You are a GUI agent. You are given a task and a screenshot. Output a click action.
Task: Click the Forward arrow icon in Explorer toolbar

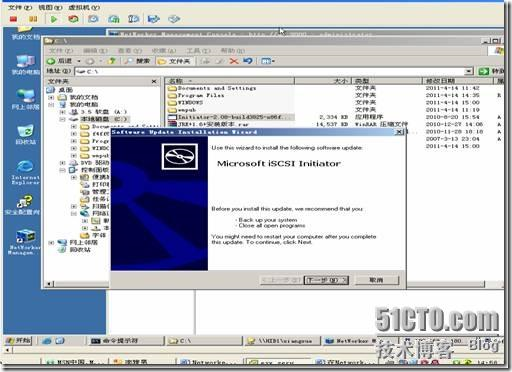tap(90, 61)
